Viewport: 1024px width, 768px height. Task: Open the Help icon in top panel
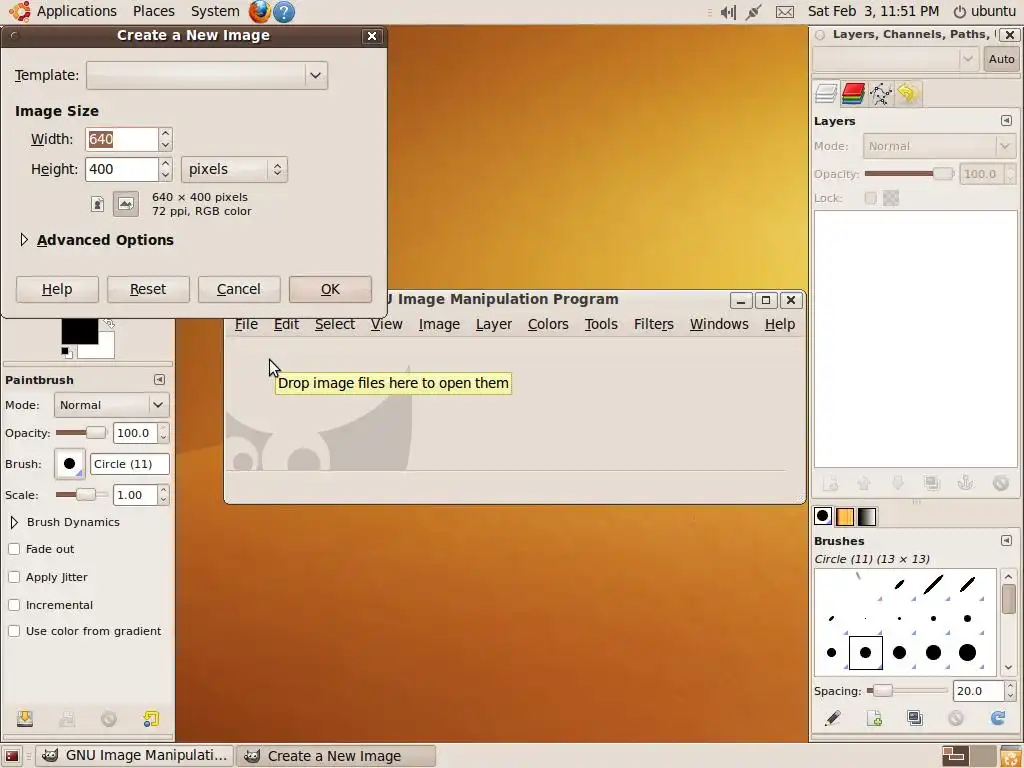pyautogui.click(x=283, y=11)
